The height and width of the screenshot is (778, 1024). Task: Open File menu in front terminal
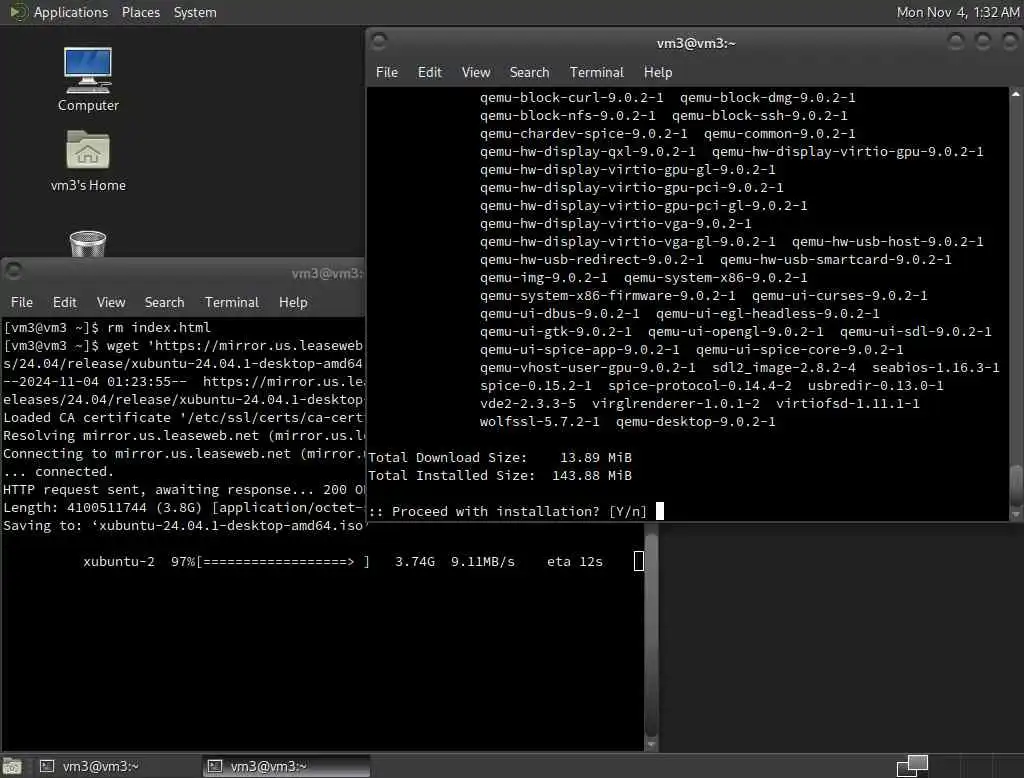[387, 72]
